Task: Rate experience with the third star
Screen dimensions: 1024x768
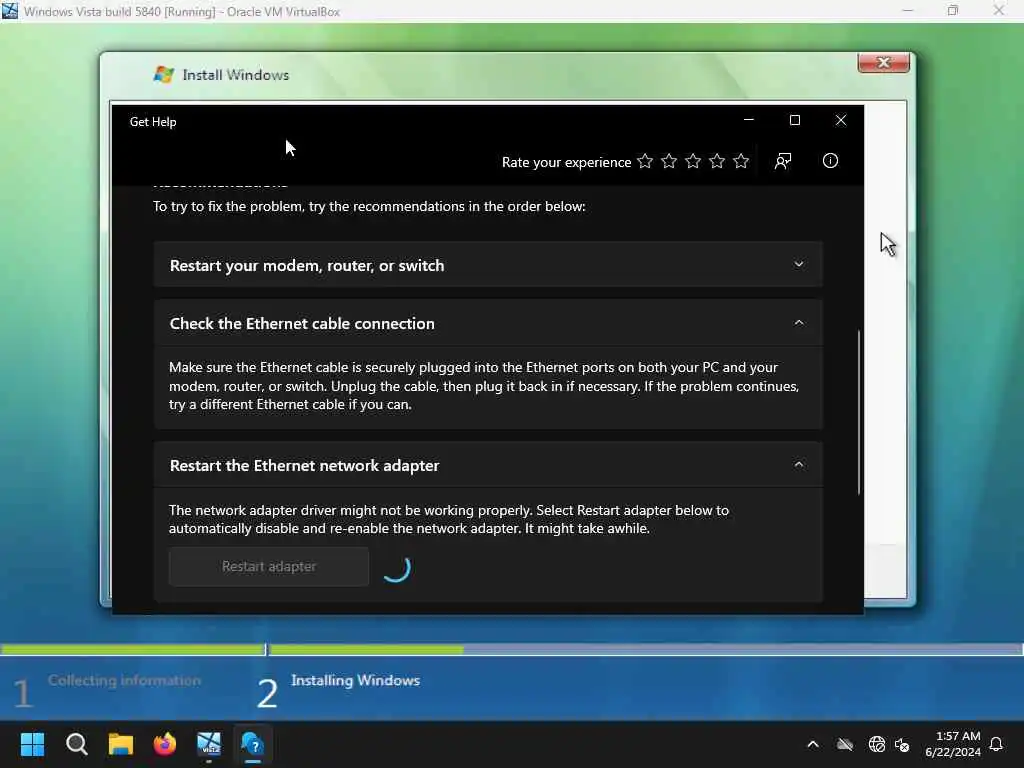Action: 693,161
